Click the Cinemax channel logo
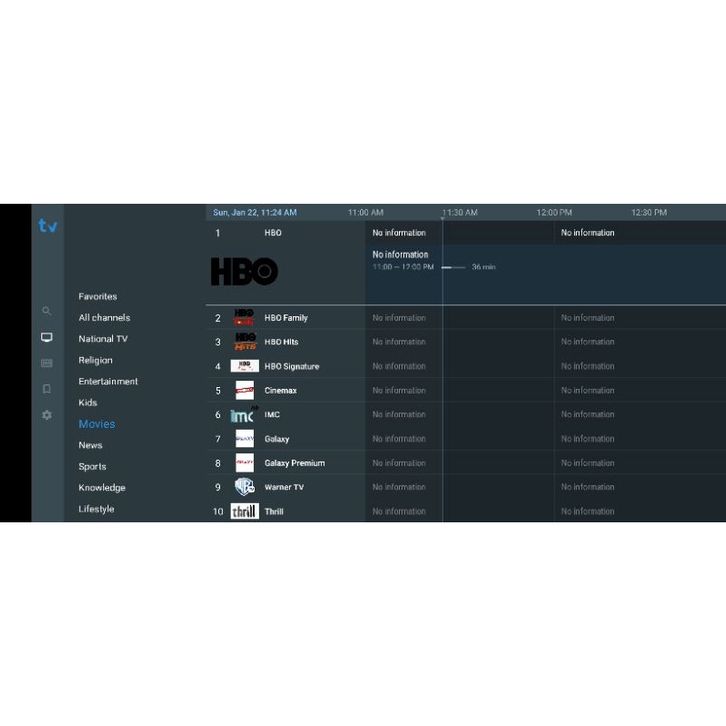The width and height of the screenshot is (726, 726). (x=244, y=390)
